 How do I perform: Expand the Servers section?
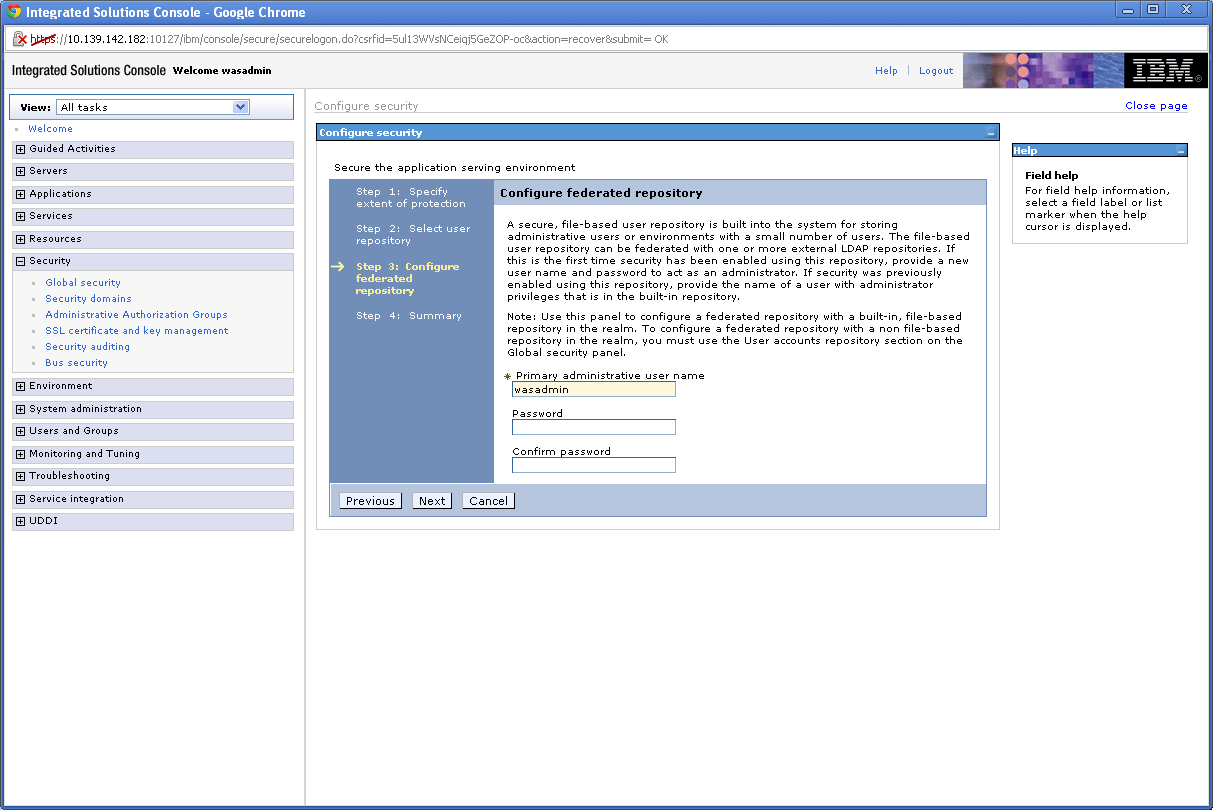pos(20,171)
